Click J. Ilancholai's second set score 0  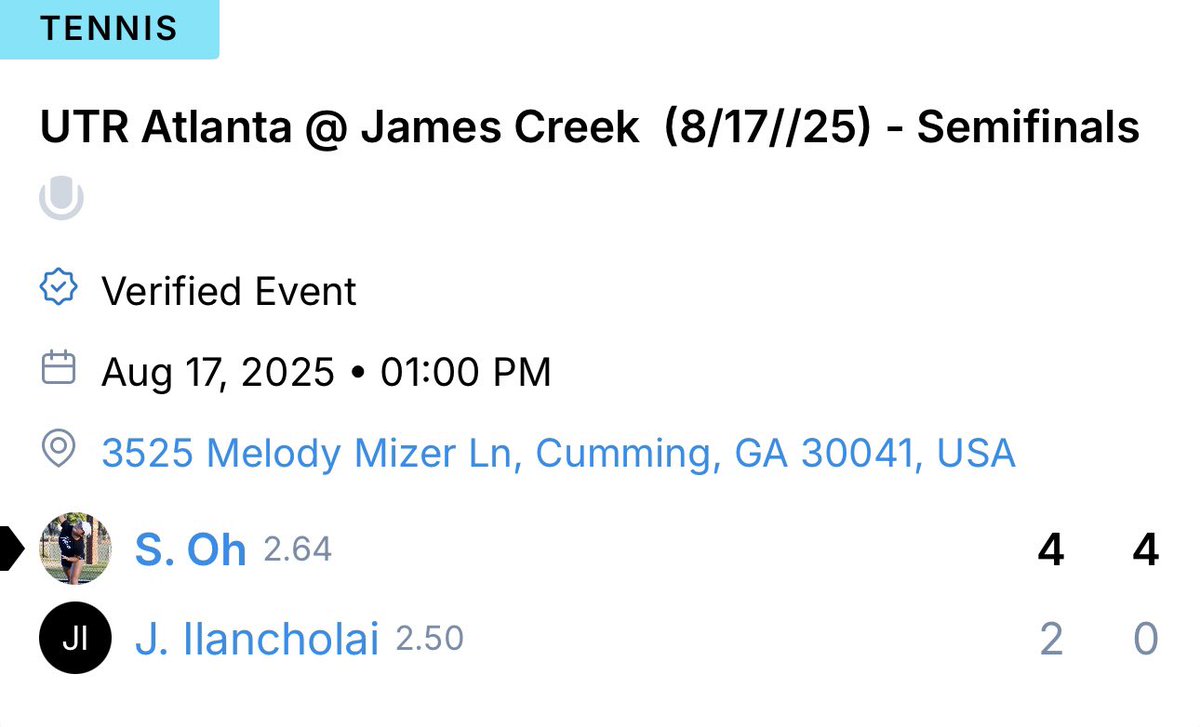pyautogui.click(x=1146, y=640)
